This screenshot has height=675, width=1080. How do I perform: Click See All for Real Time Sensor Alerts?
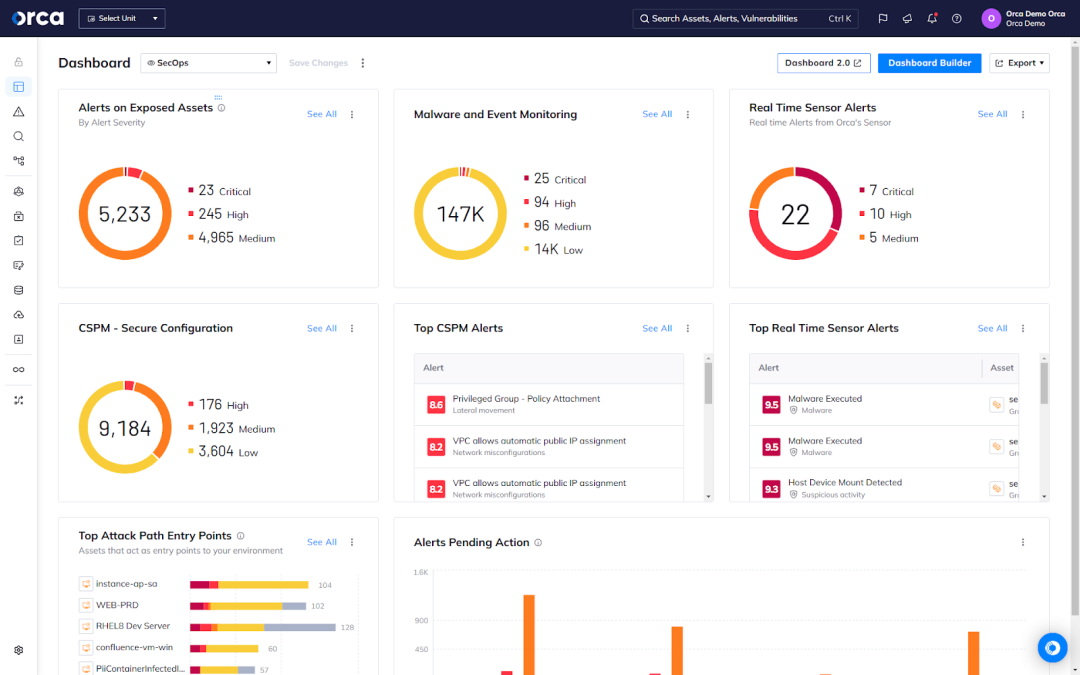(x=992, y=115)
